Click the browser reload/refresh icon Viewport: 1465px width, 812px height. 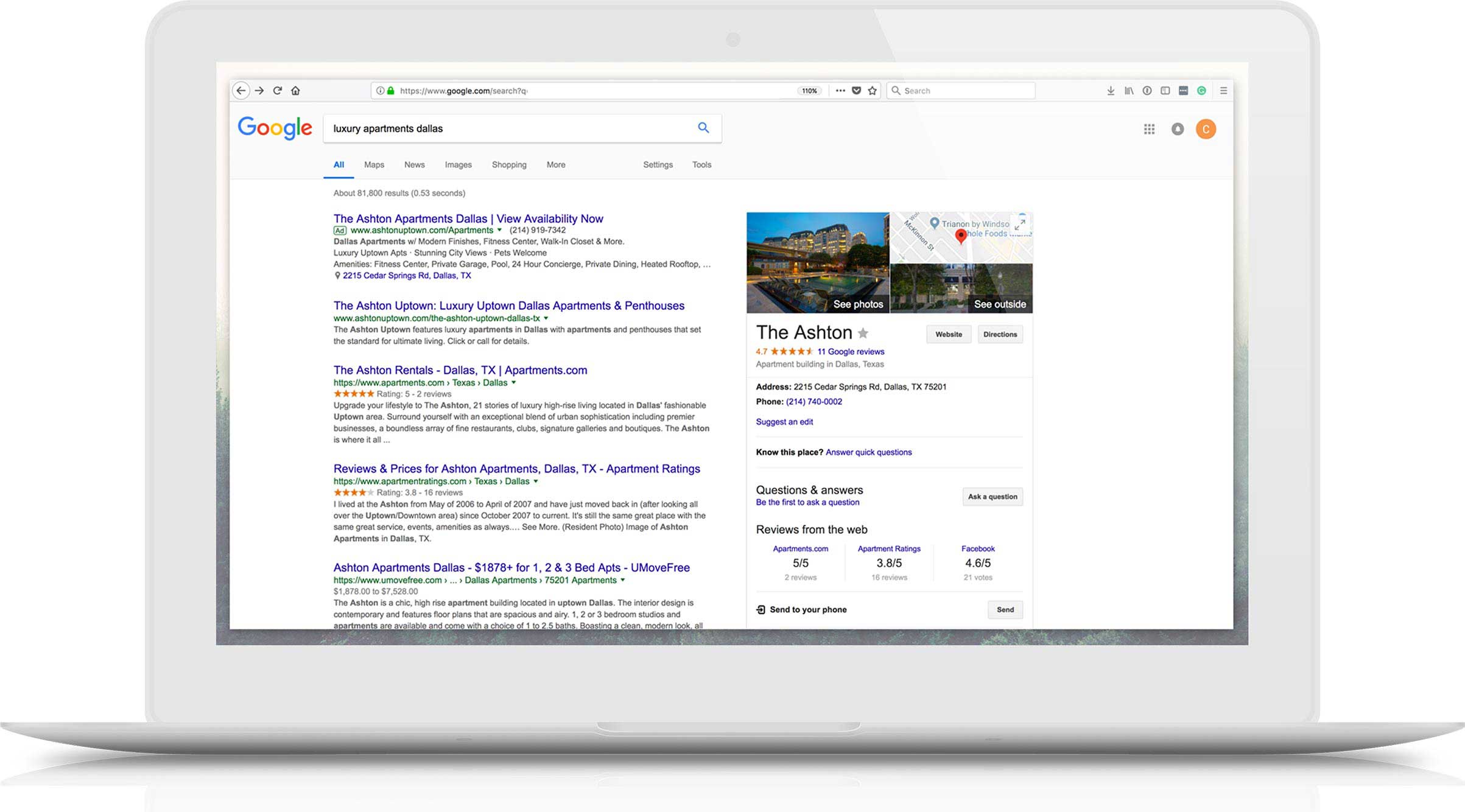click(x=281, y=90)
